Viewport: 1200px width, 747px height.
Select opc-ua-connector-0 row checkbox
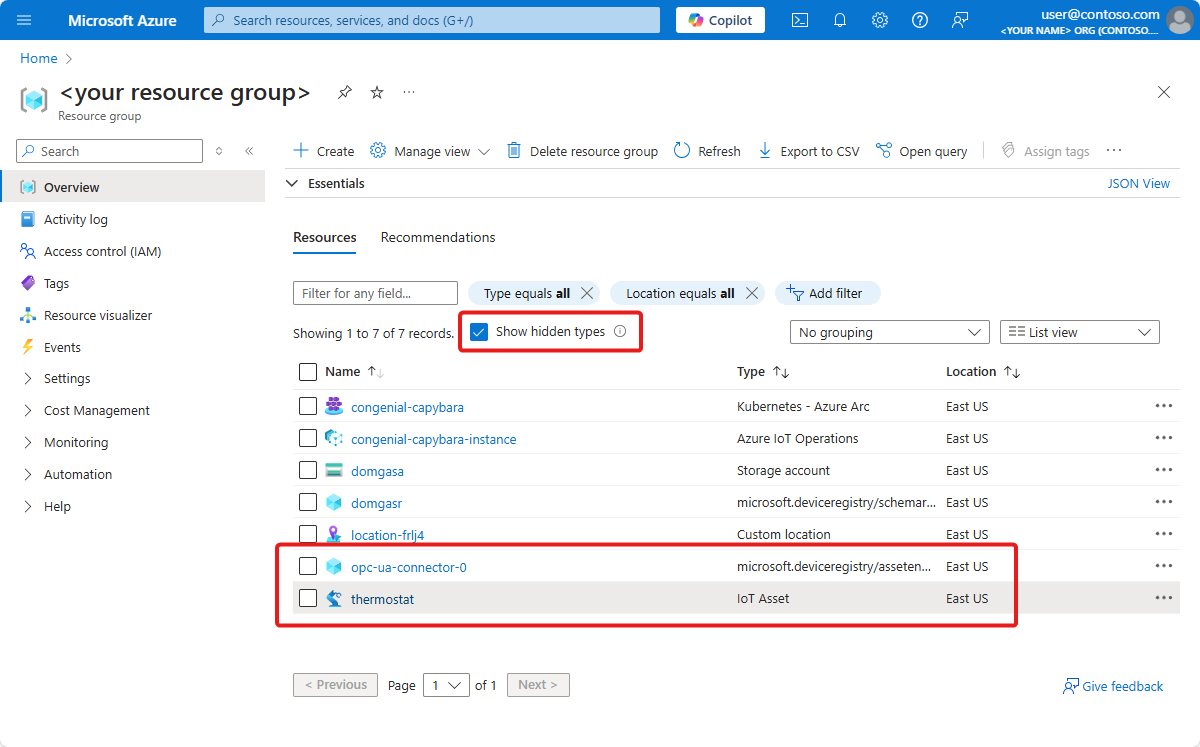point(308,566)
